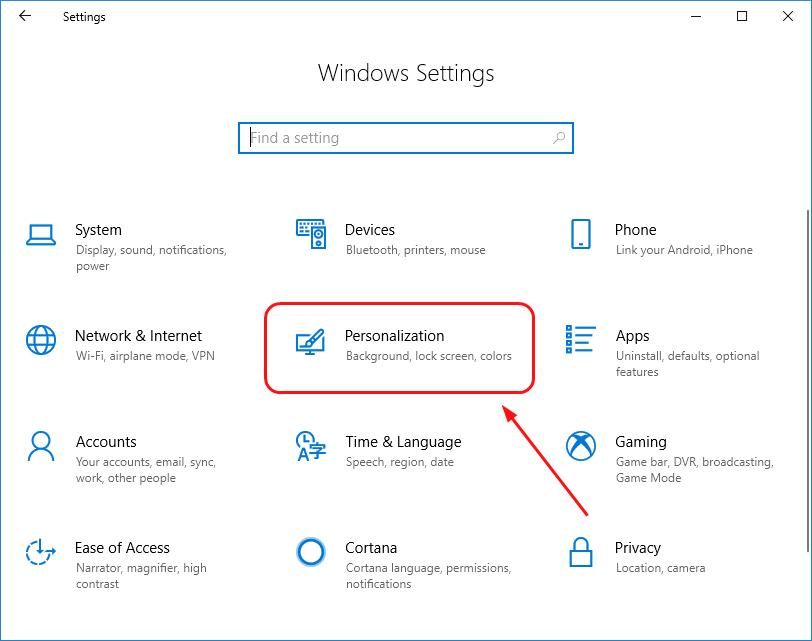The height and width of the screenshot is (641, 812).
Task: Open Gaming settings title
Action: [641, 442]
